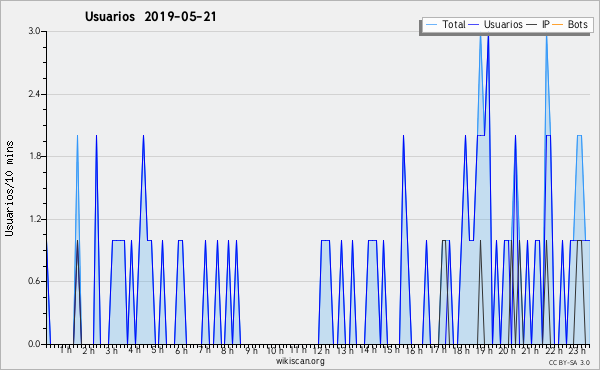
Task: Click the light blue Total legend line
Action: pos(431,25)
